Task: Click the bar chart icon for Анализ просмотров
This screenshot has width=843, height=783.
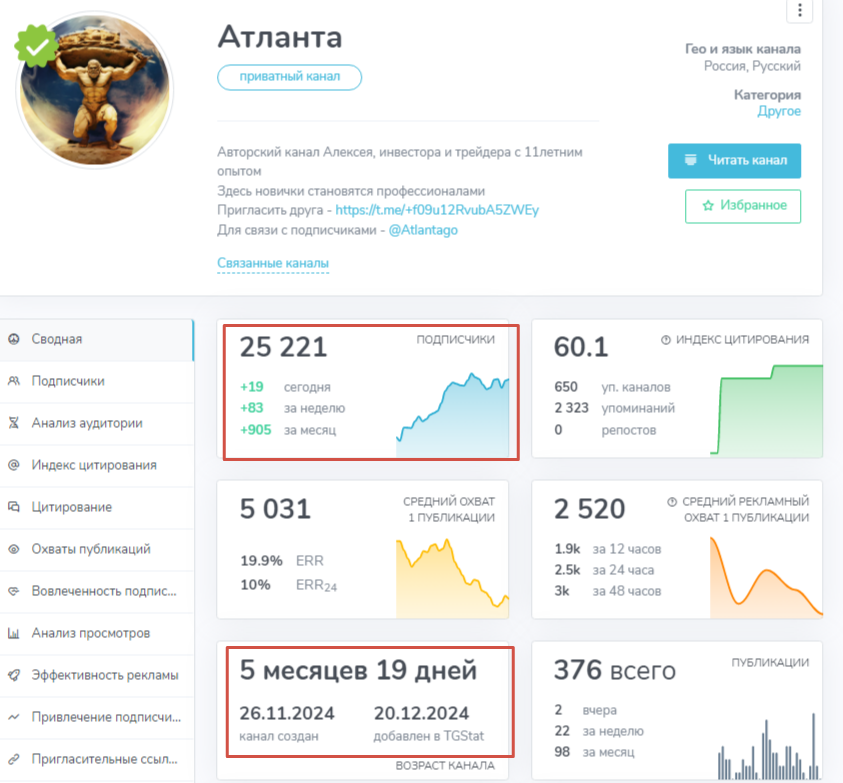Action: coord(14,633)
